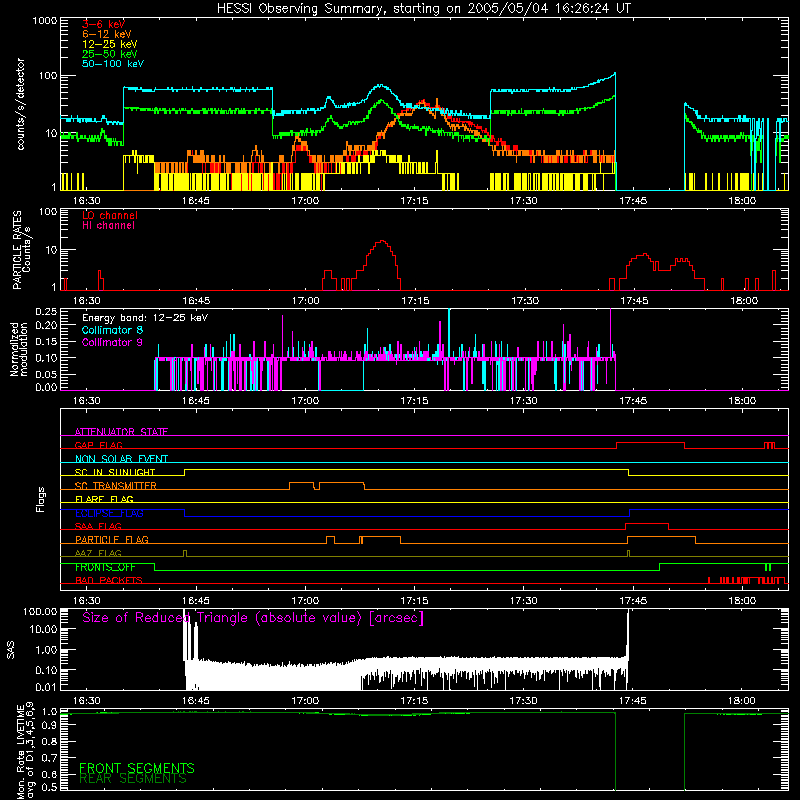Click the Normalized modulation axis label
Image resolution: width=800 pixels, height=800 pixels.
click(x=19, y=349)
